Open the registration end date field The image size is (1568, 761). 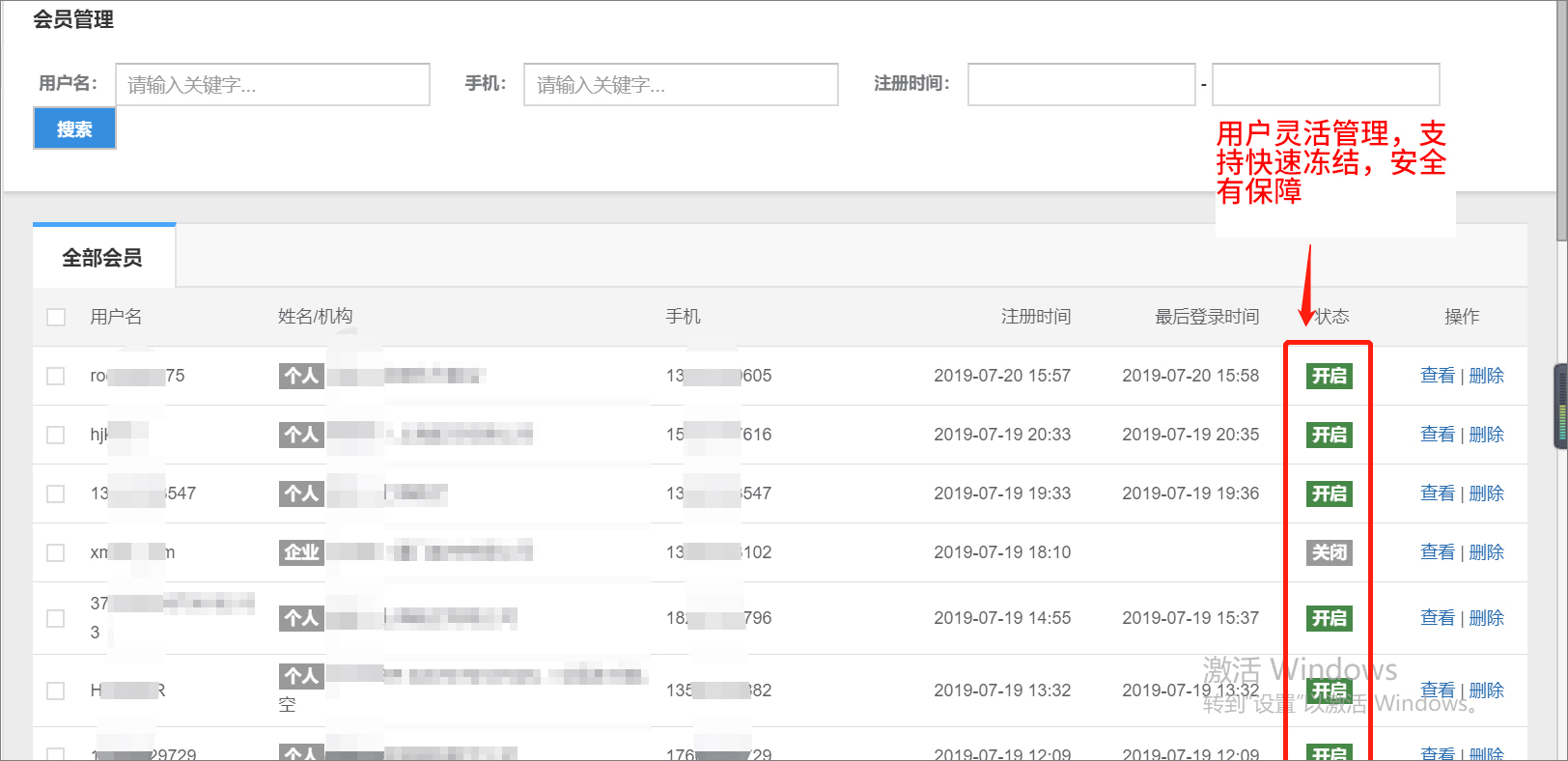point(1325,85)
